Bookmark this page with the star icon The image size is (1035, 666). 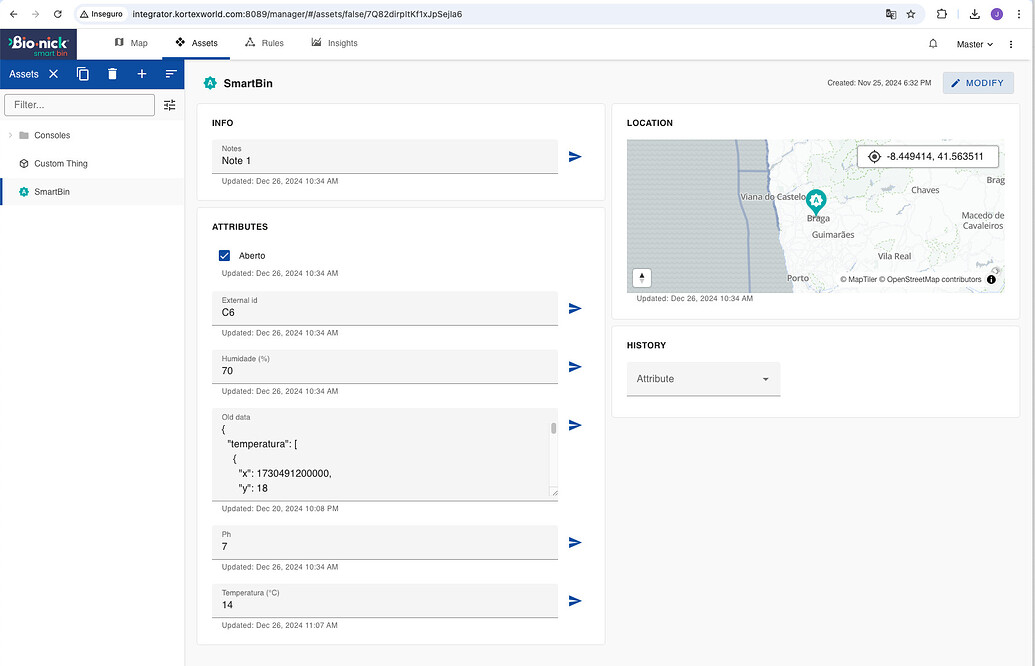pyautogui.click(x=911, y=14)
